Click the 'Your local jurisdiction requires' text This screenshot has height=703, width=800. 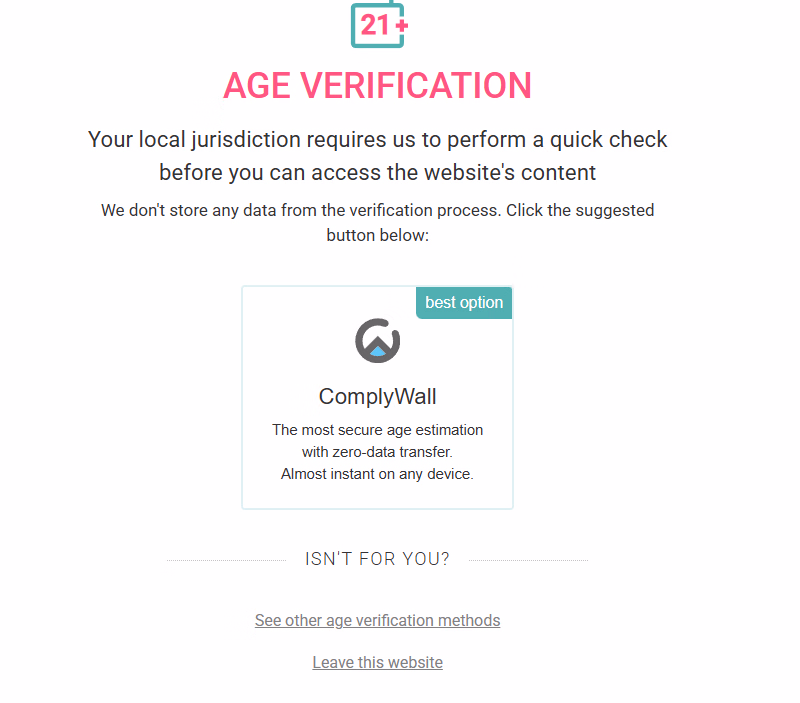point(377,139)
